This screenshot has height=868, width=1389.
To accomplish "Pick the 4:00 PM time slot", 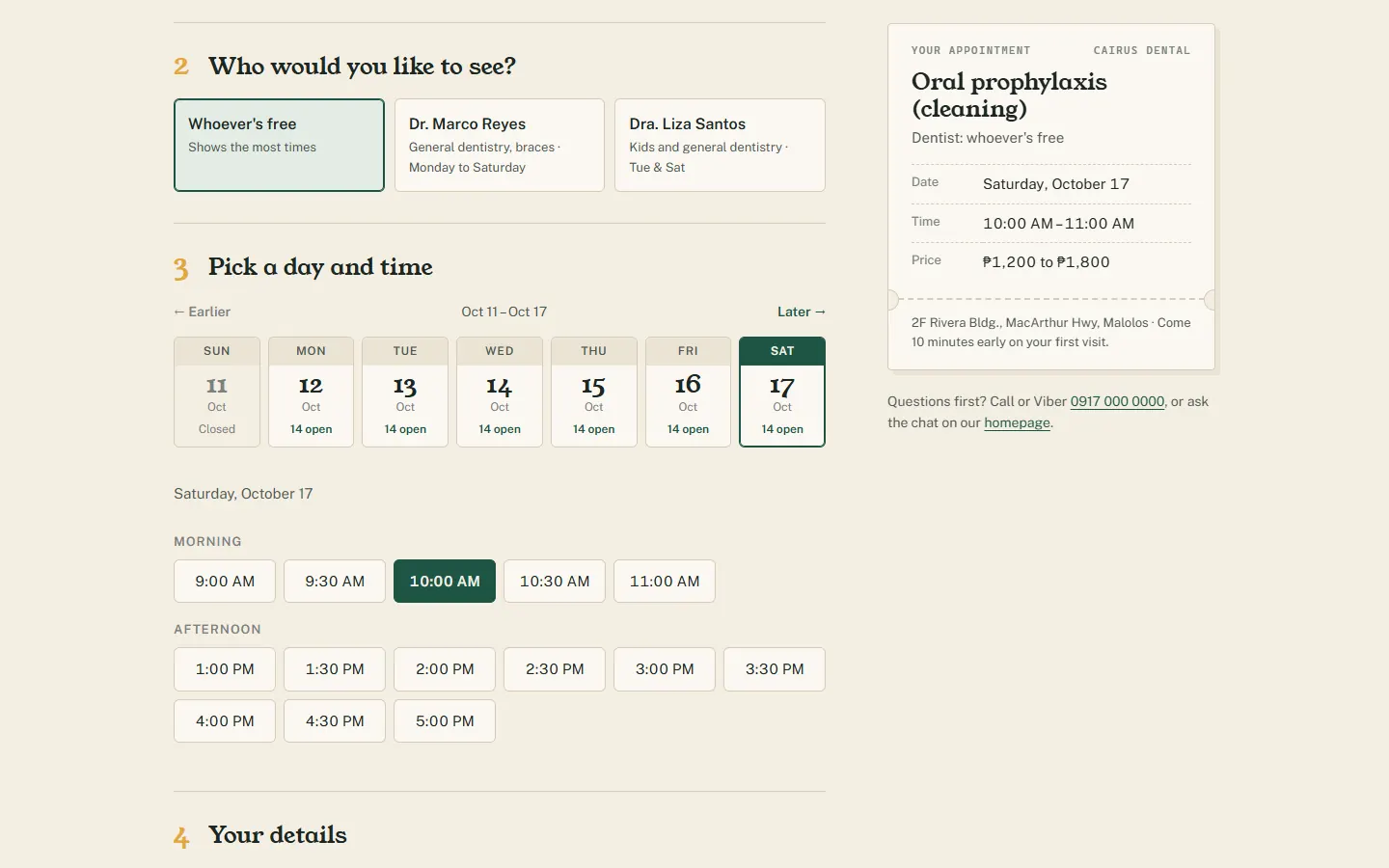I will tap(225, 721).
